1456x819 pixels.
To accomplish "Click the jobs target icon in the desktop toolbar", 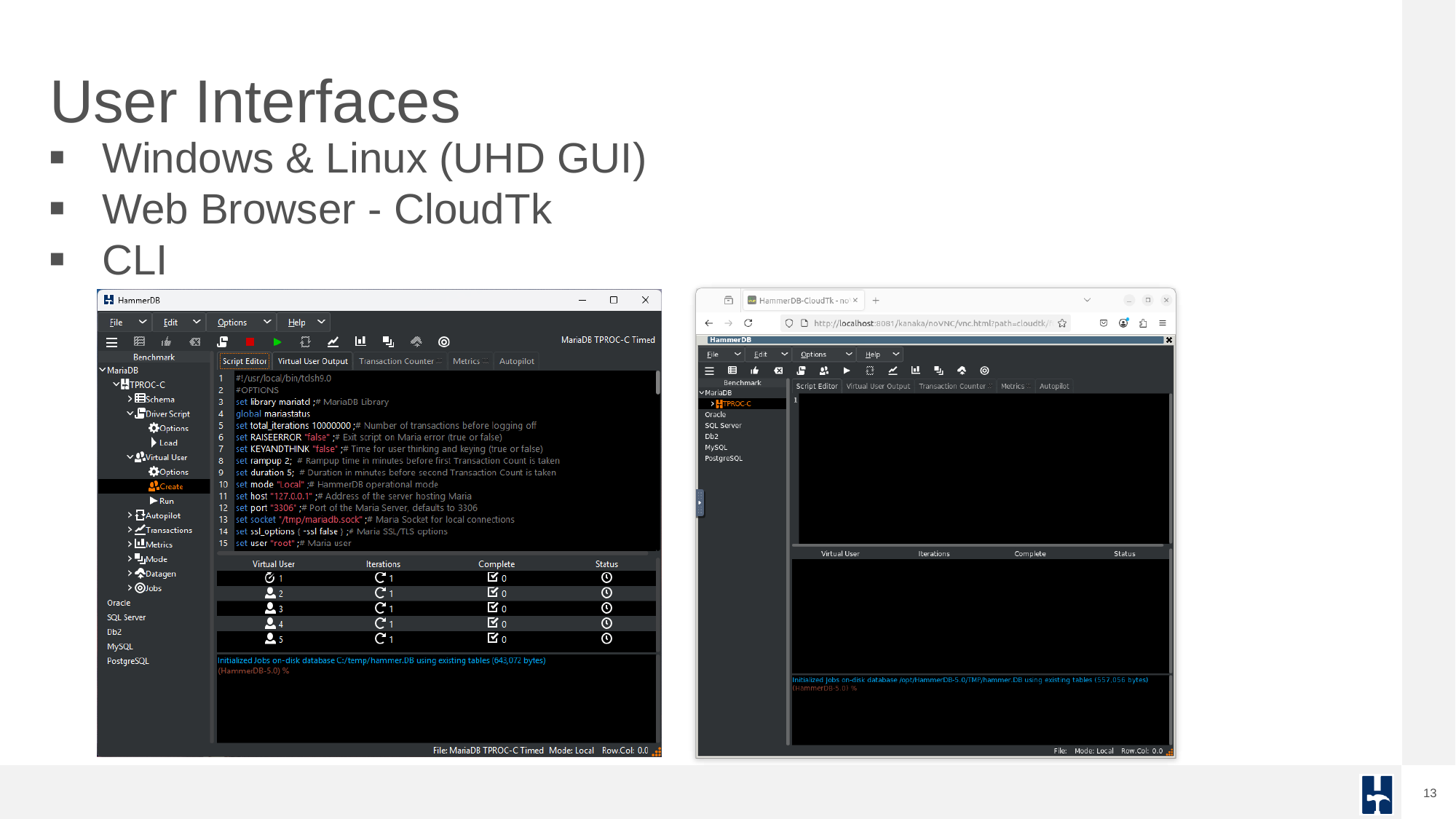I will tap(444, 341).
